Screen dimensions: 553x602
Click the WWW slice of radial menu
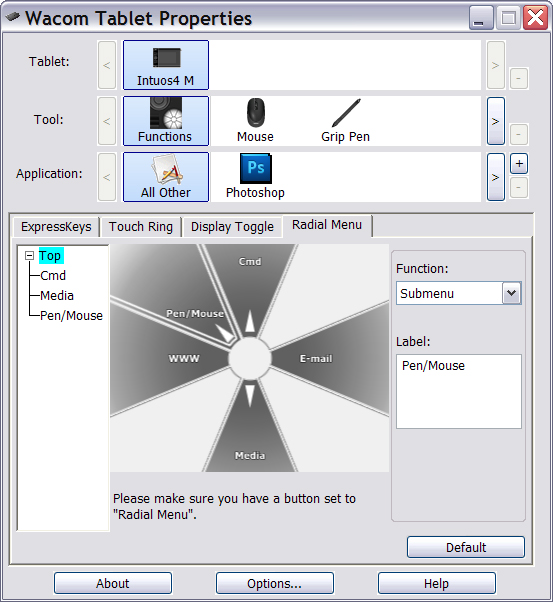pos(173,359)
